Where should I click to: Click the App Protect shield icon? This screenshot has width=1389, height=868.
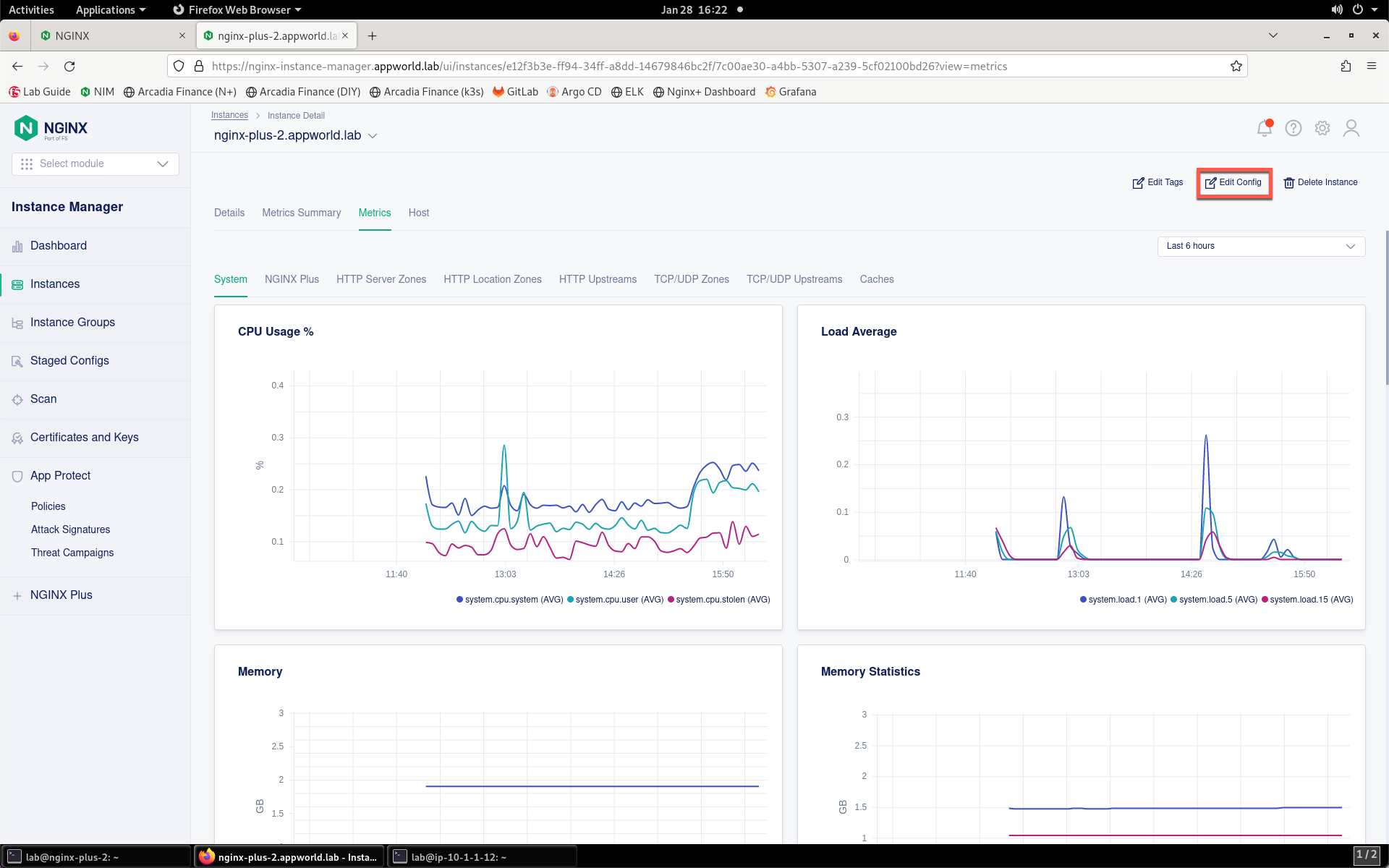tap(17, 476)
